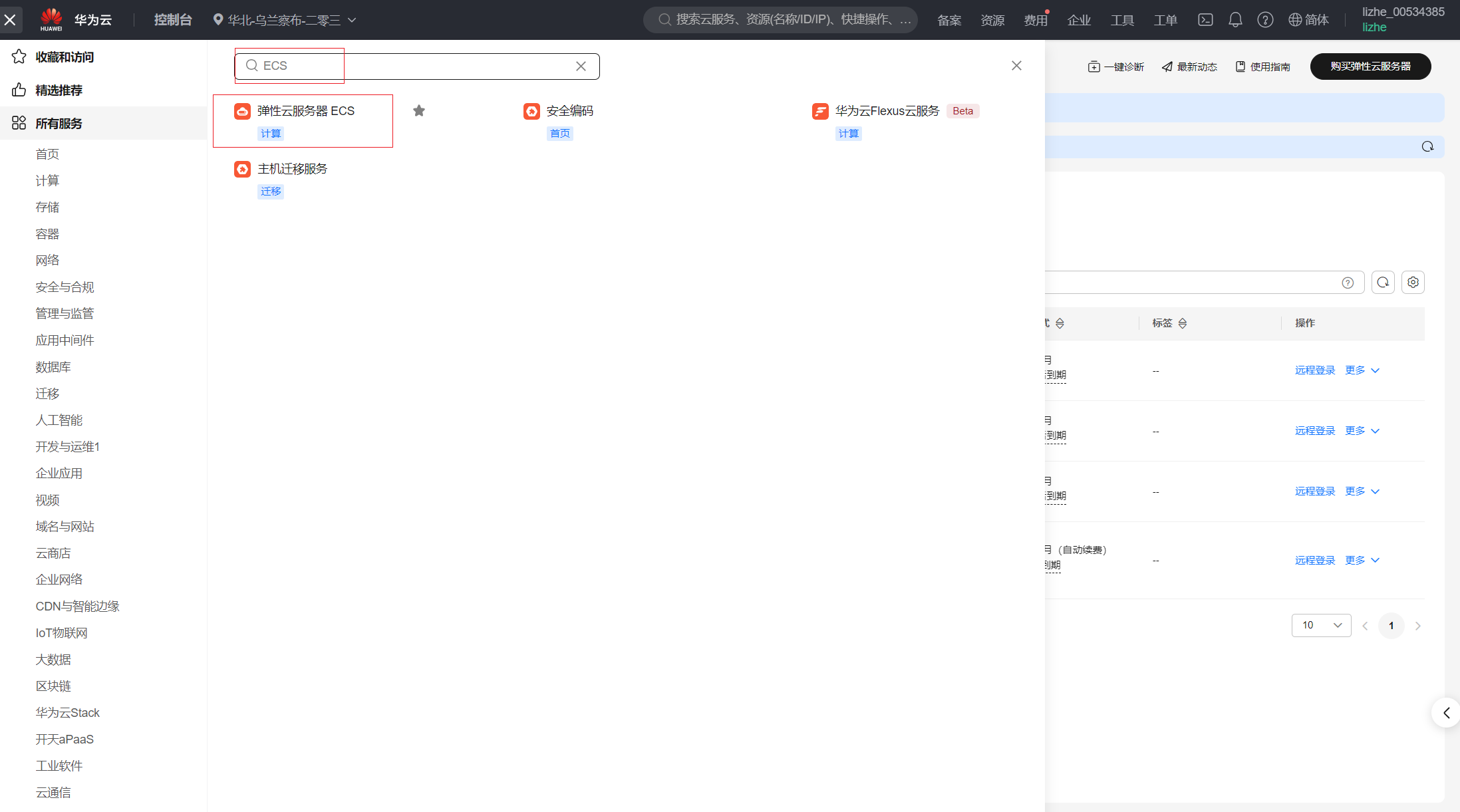Screen dimensions: 1460x812
Task: Switch language via 简体 globe
Action: point(1308,20)
